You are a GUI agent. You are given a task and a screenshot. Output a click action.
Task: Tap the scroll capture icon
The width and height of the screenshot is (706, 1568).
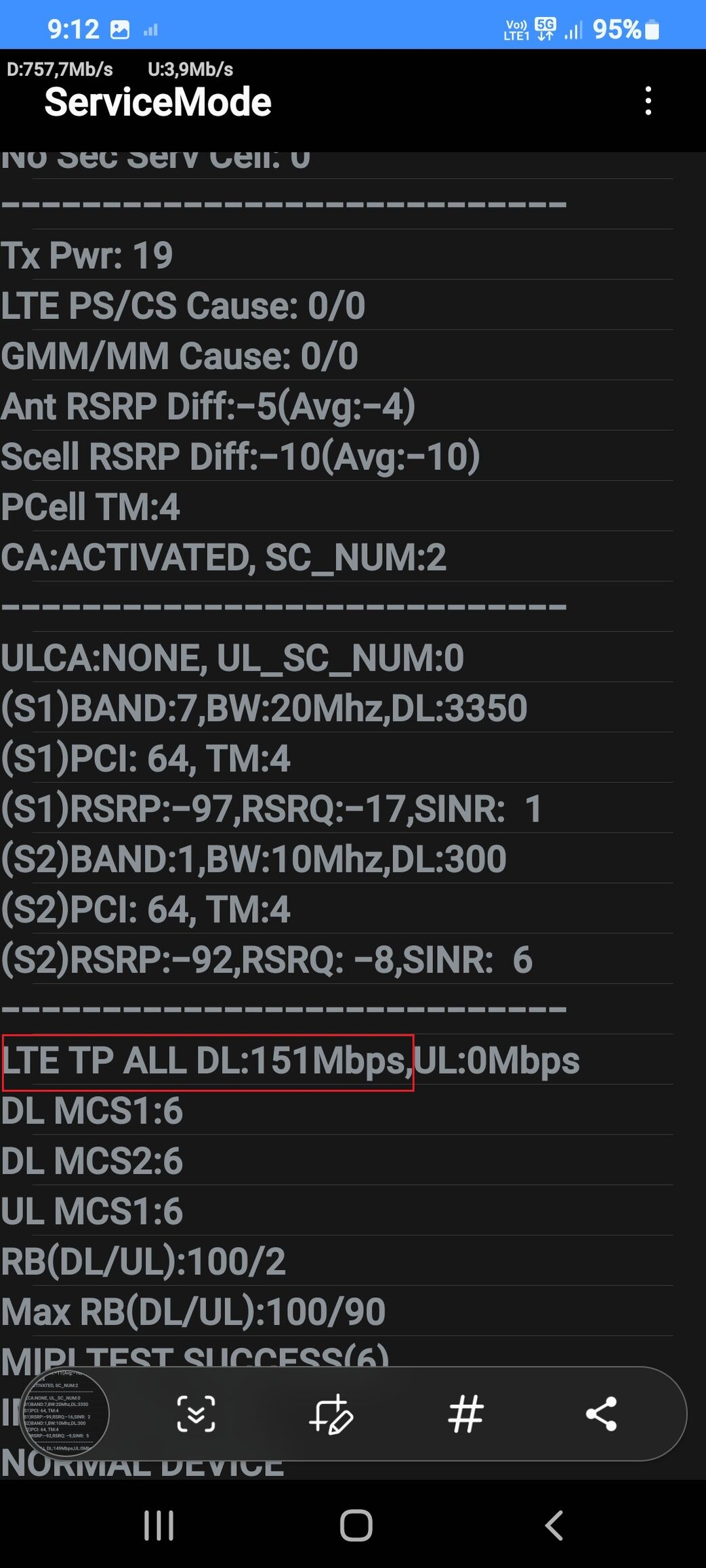(x=196, y=1414)
